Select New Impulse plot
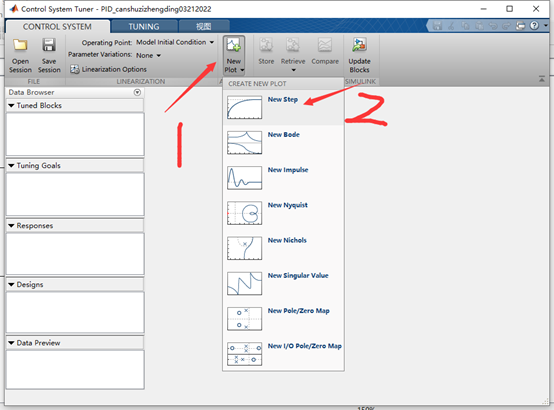This screenshot has height=410, width=554. click(283, 178)
